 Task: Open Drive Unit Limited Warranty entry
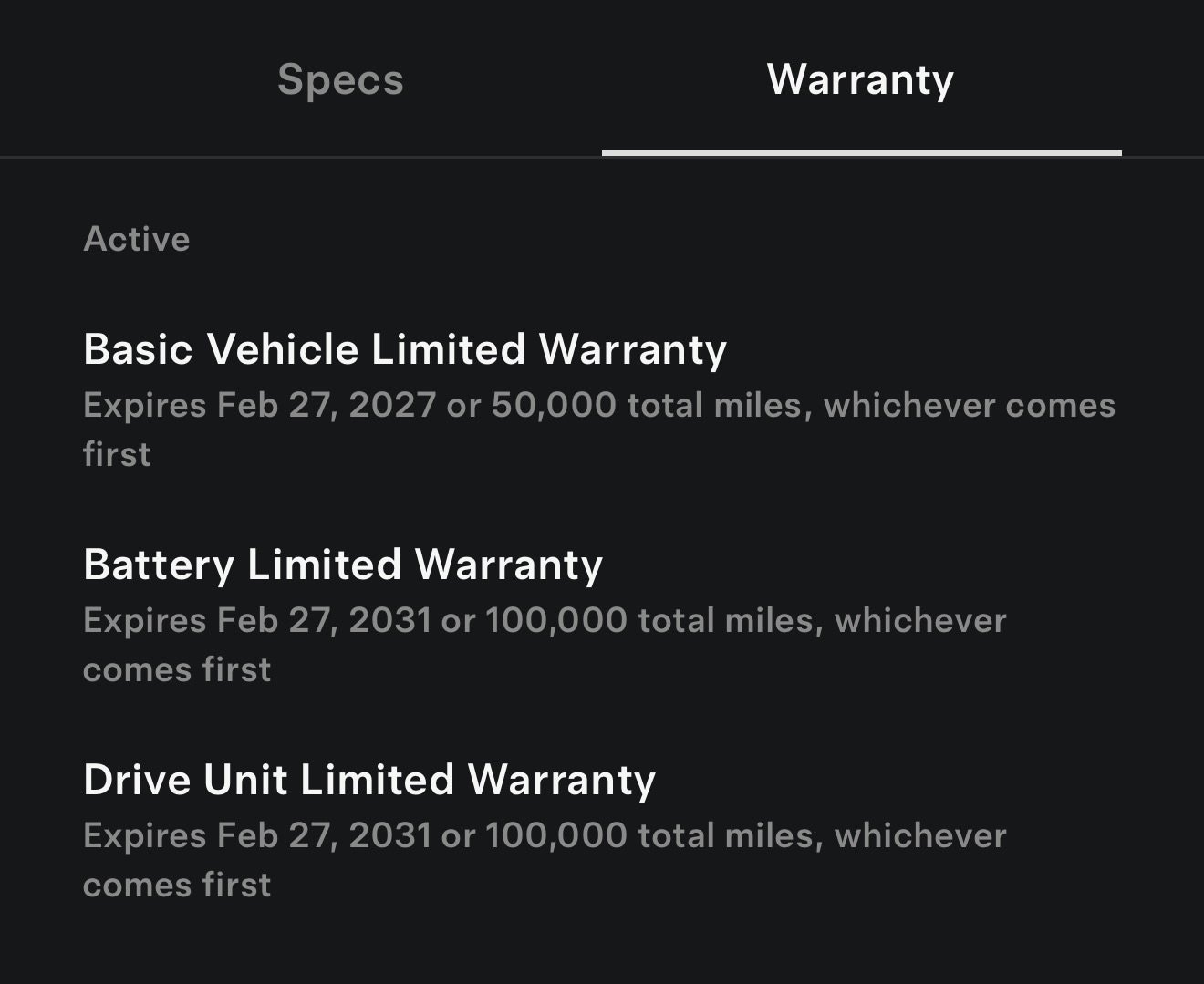[x=369, y=780]
